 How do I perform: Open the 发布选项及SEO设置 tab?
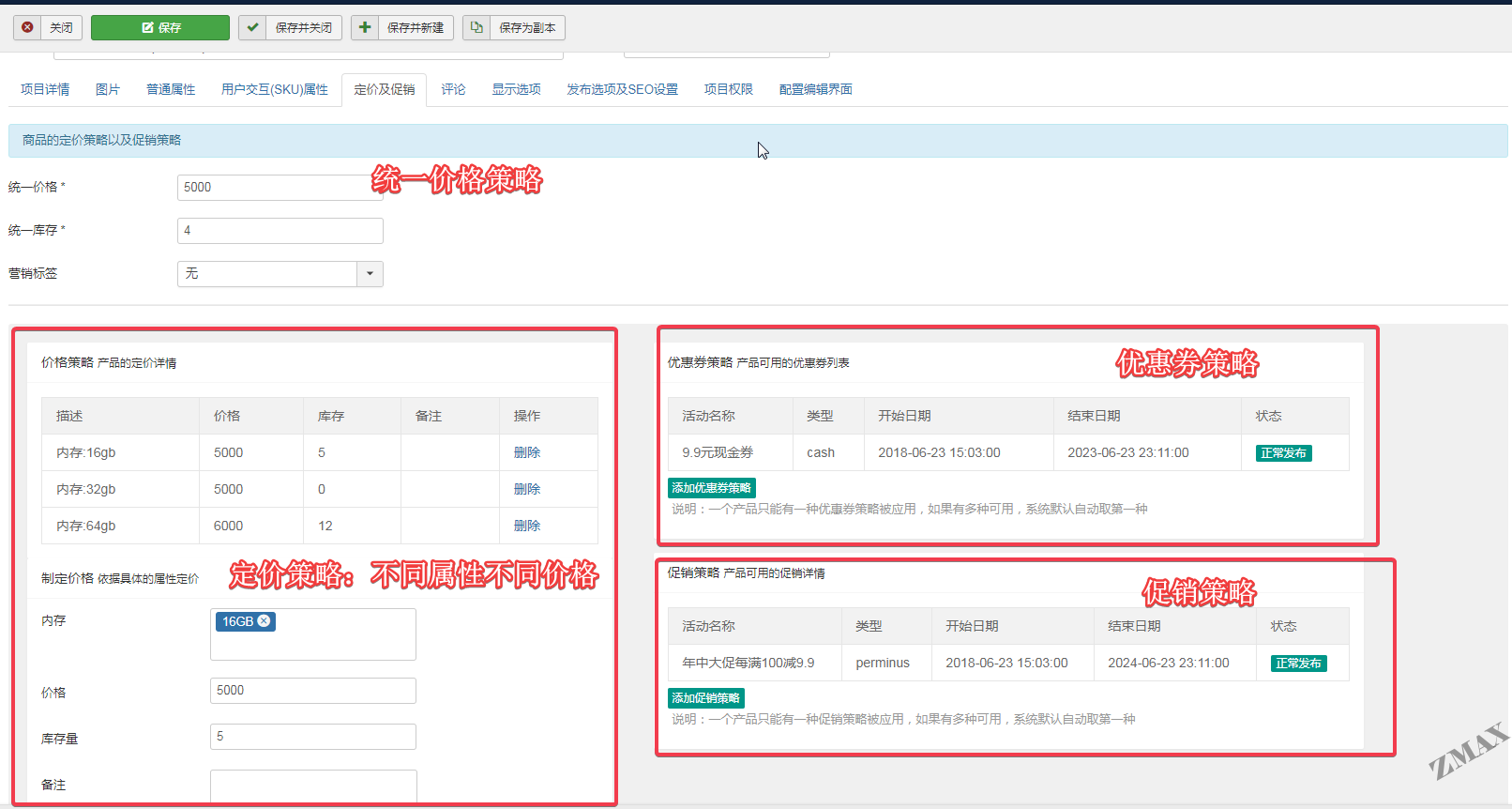click(622, 89)
